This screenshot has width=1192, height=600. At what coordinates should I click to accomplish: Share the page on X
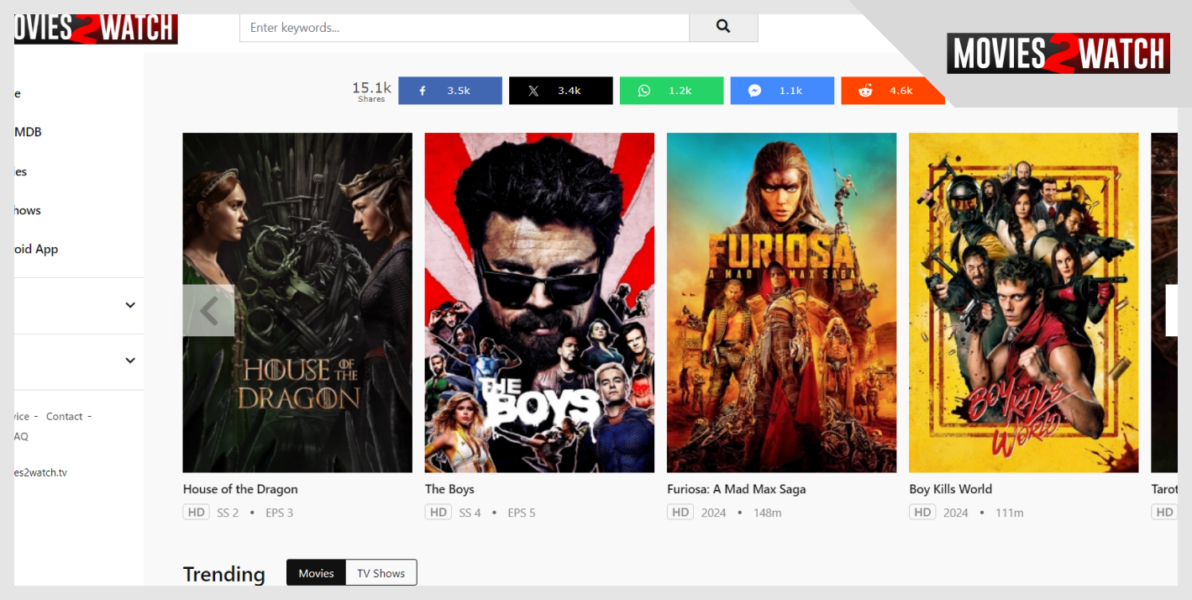point(560,90)
